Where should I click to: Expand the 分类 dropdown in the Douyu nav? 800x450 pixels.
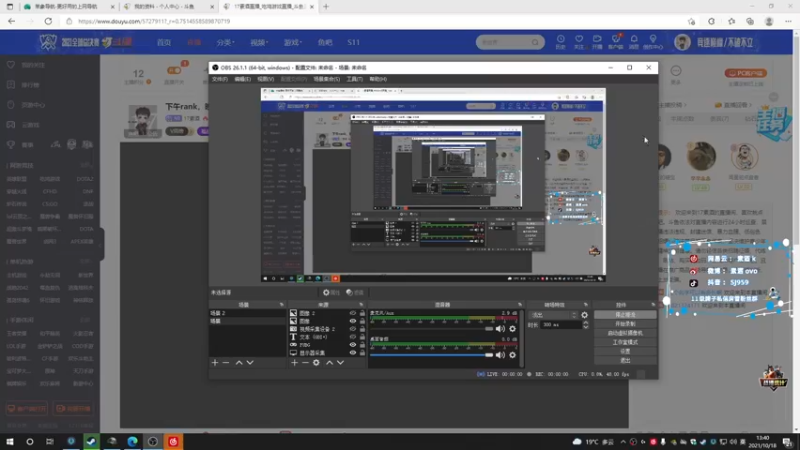pyautogui.click(x=225, y=42)
